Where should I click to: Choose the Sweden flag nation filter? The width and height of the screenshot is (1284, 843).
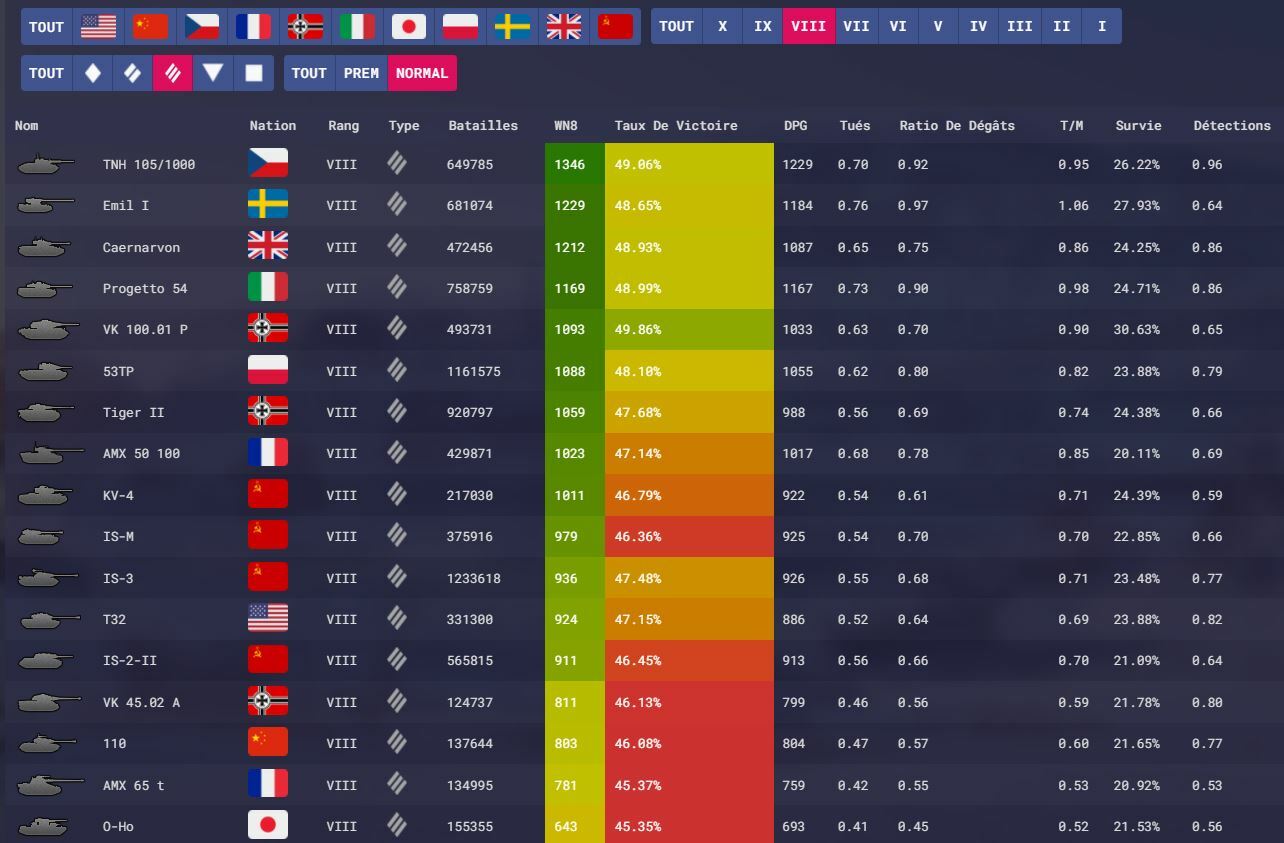(x=512, y=27)
